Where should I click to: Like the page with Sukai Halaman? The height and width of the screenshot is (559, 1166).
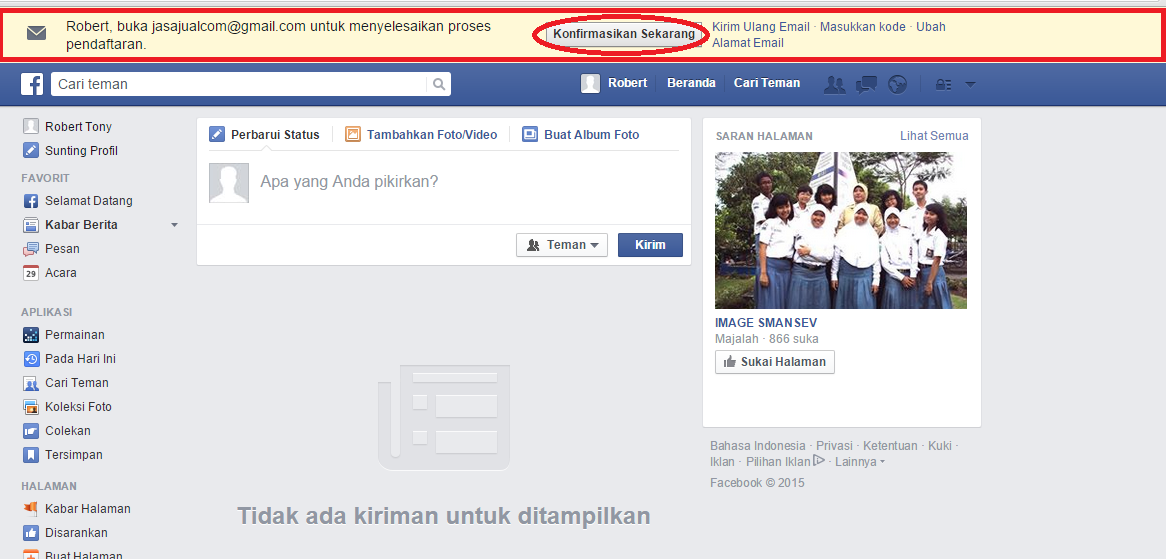point(774,362)
